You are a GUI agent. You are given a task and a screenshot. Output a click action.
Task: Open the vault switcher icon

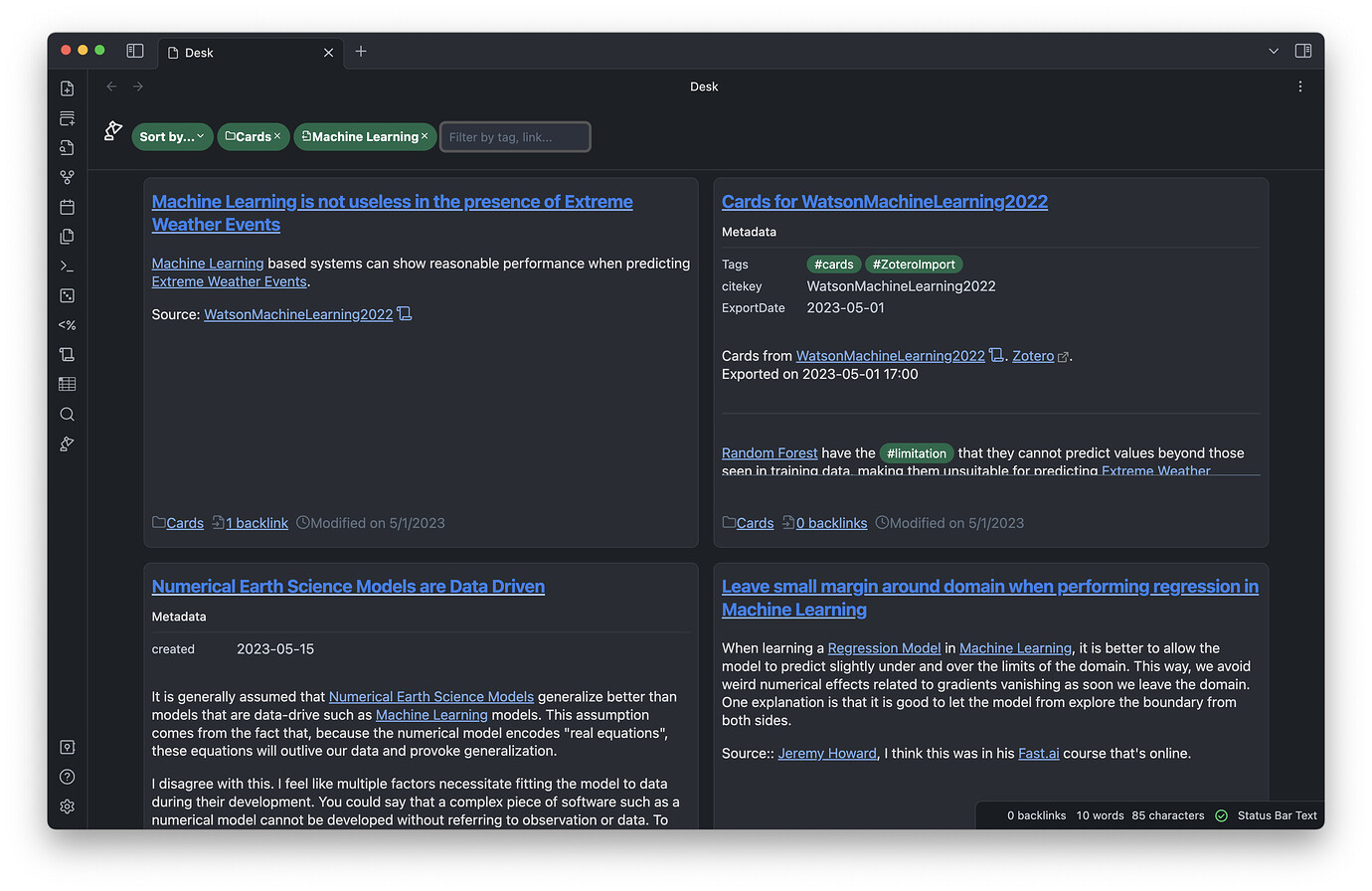click(67, 747)
